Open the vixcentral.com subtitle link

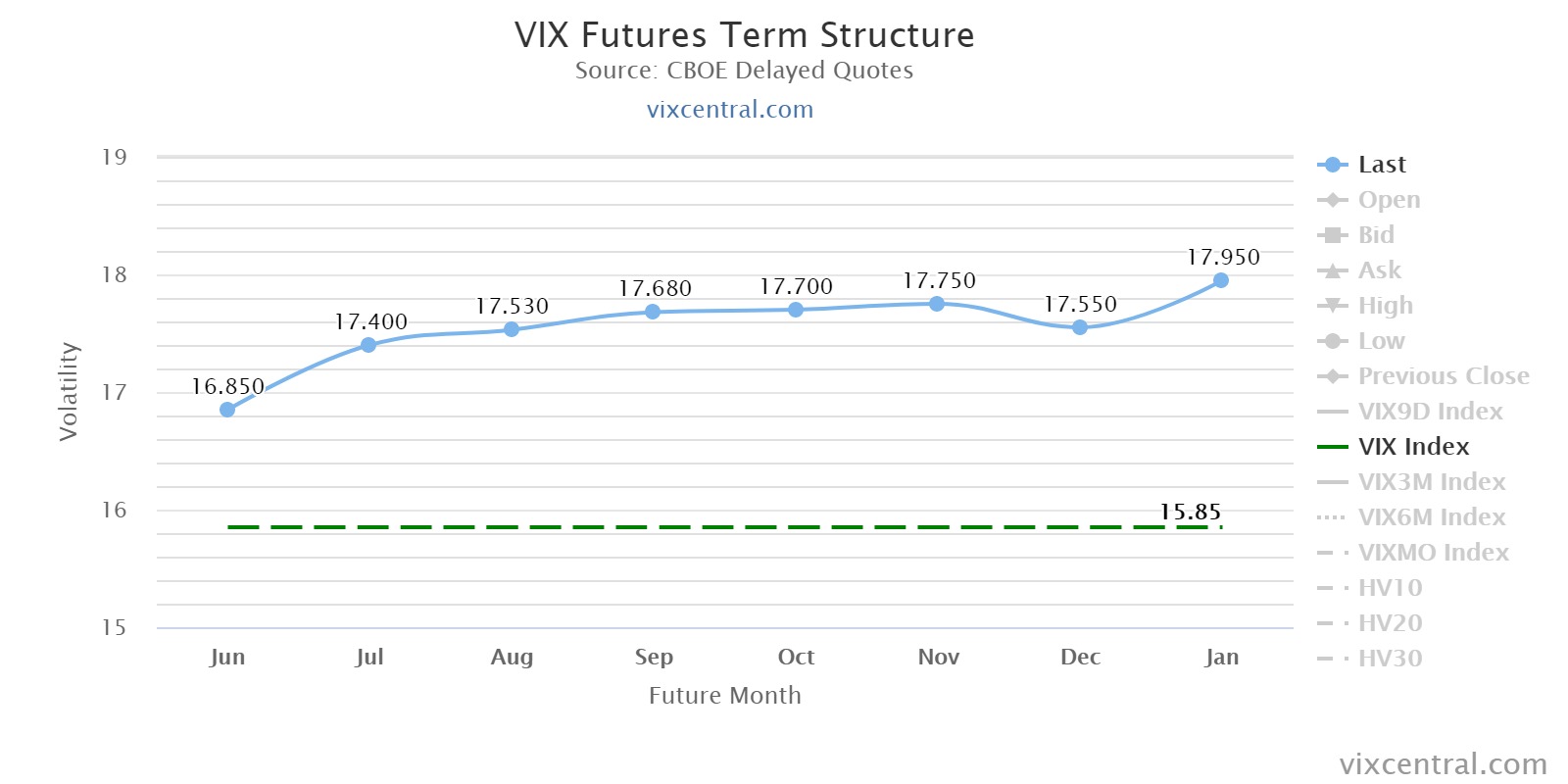[730, 110]
